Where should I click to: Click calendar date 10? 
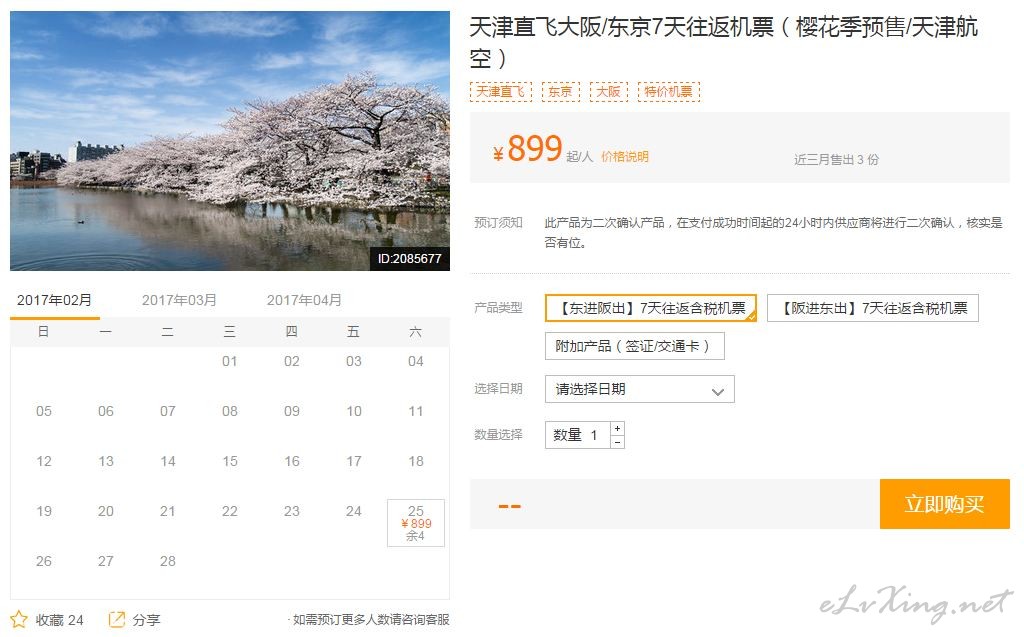(x=354, y=411)
